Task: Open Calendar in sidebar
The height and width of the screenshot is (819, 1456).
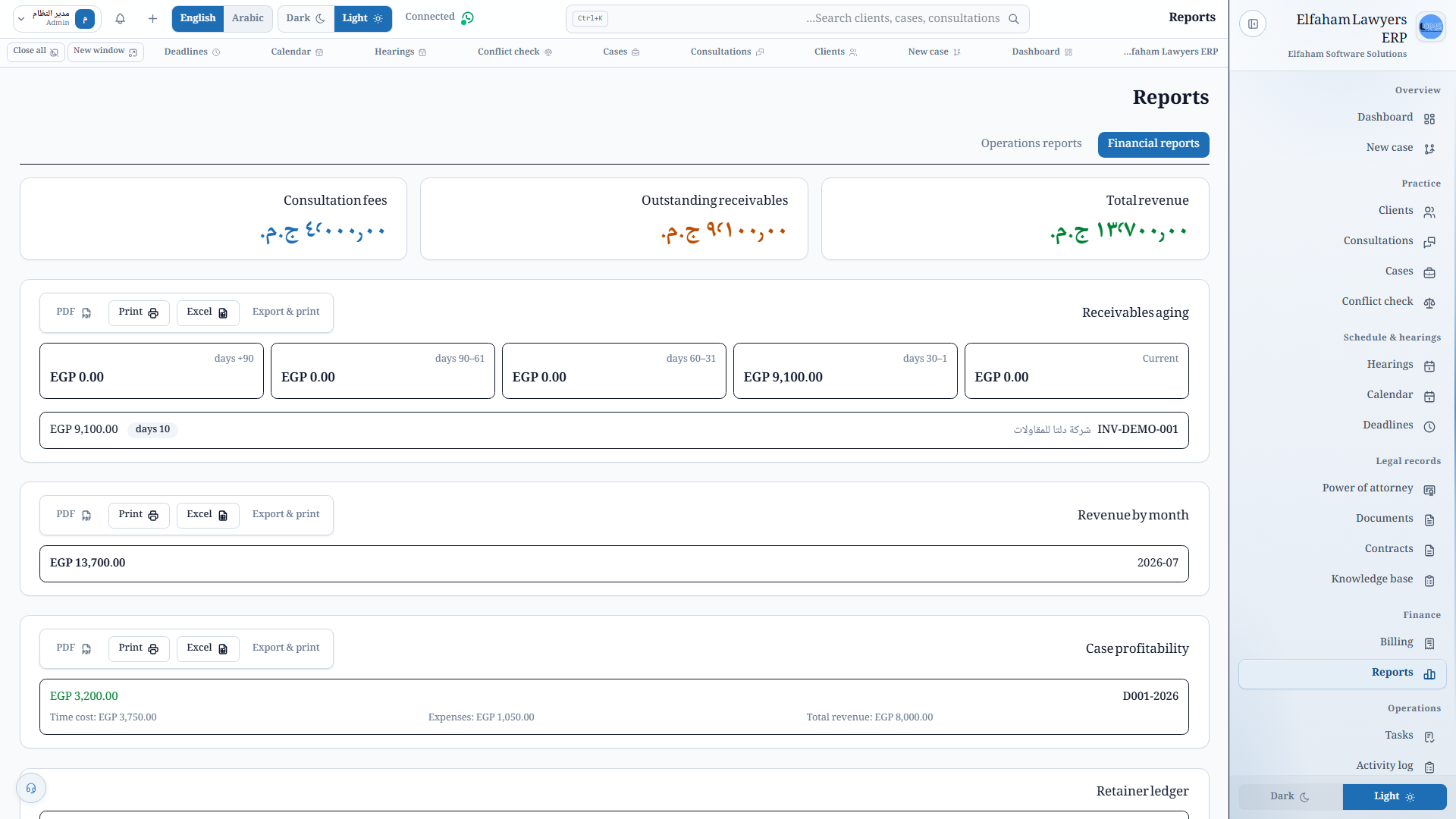Action: [x=1343, y=395]
